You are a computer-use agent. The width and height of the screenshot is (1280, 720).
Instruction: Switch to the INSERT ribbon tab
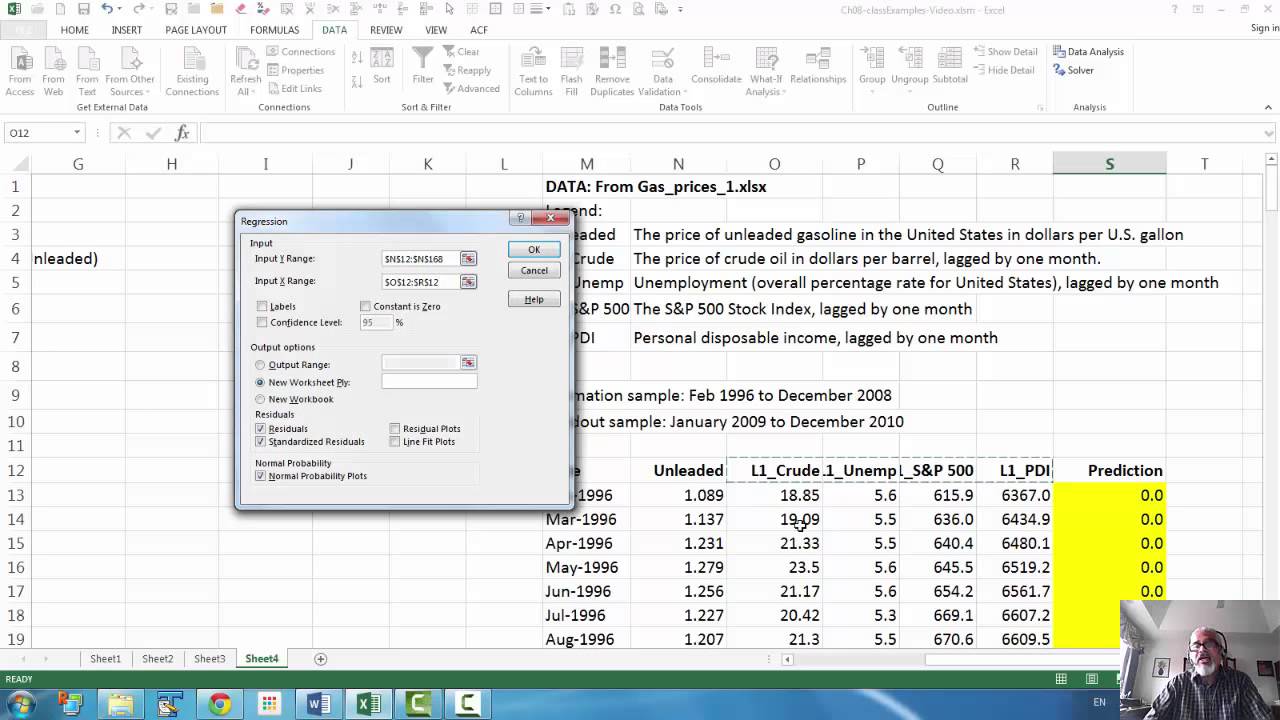pos(127,30)
